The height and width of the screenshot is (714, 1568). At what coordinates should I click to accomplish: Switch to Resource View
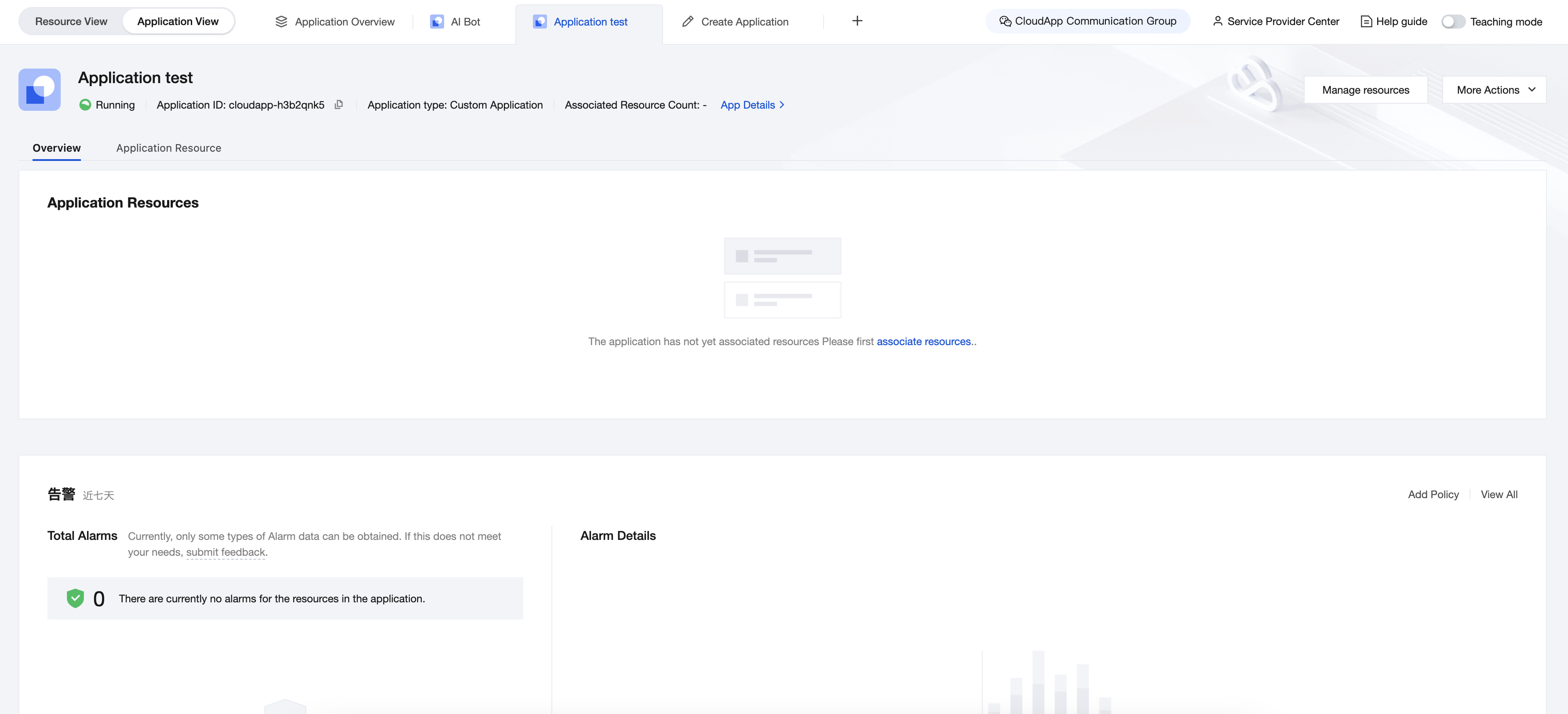[71, 21]
